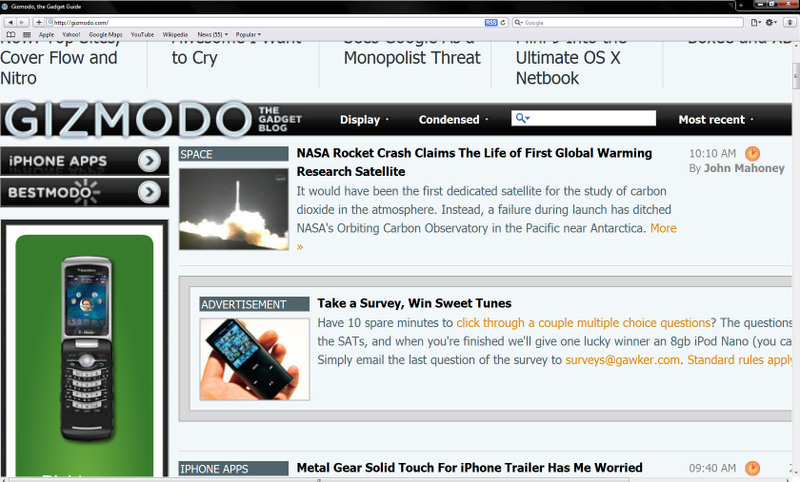Open the Standard rules apply link
The image size is (800, 482).
pos(740,360)
